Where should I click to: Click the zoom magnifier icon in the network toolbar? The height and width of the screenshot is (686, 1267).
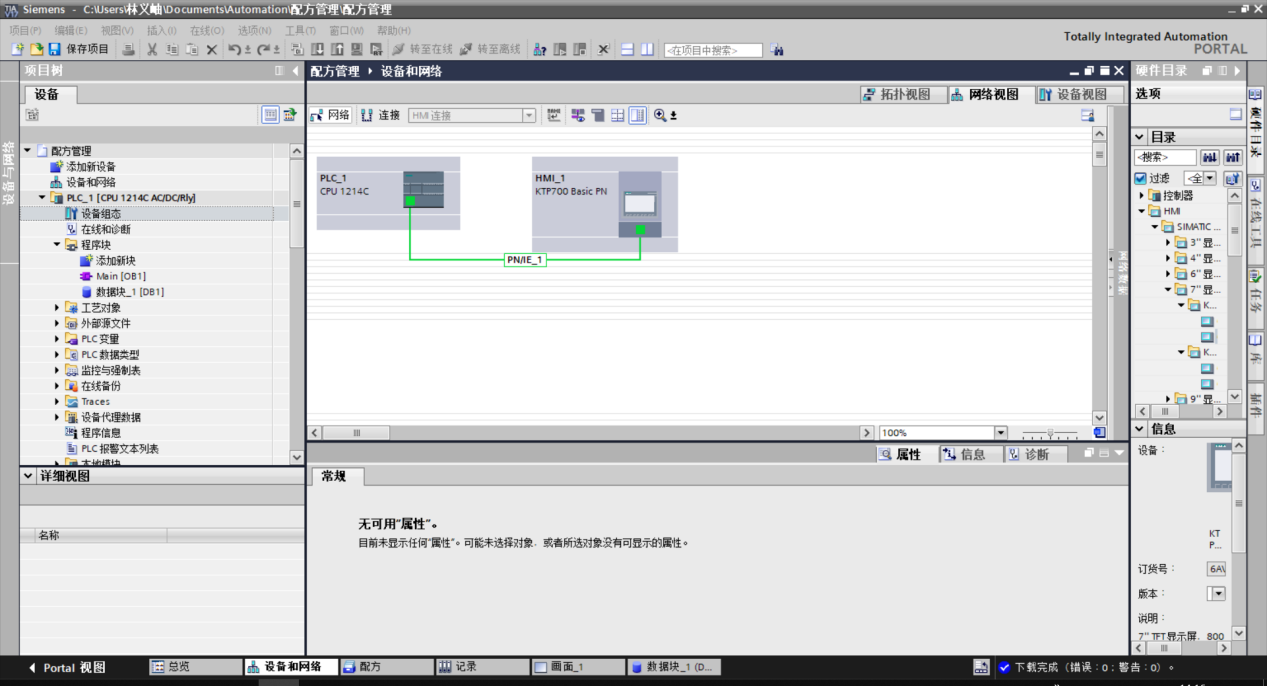660,115
